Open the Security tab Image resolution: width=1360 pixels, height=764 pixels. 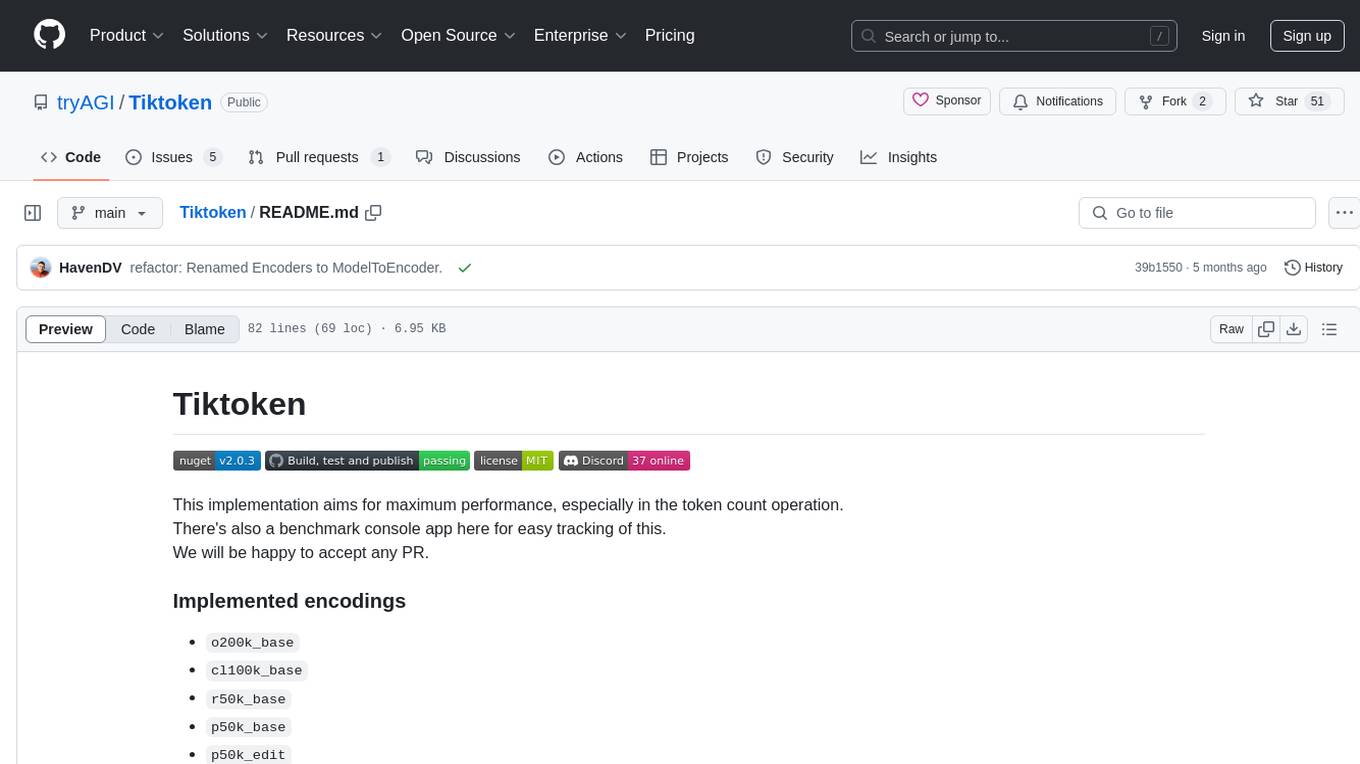click(795, 157)
